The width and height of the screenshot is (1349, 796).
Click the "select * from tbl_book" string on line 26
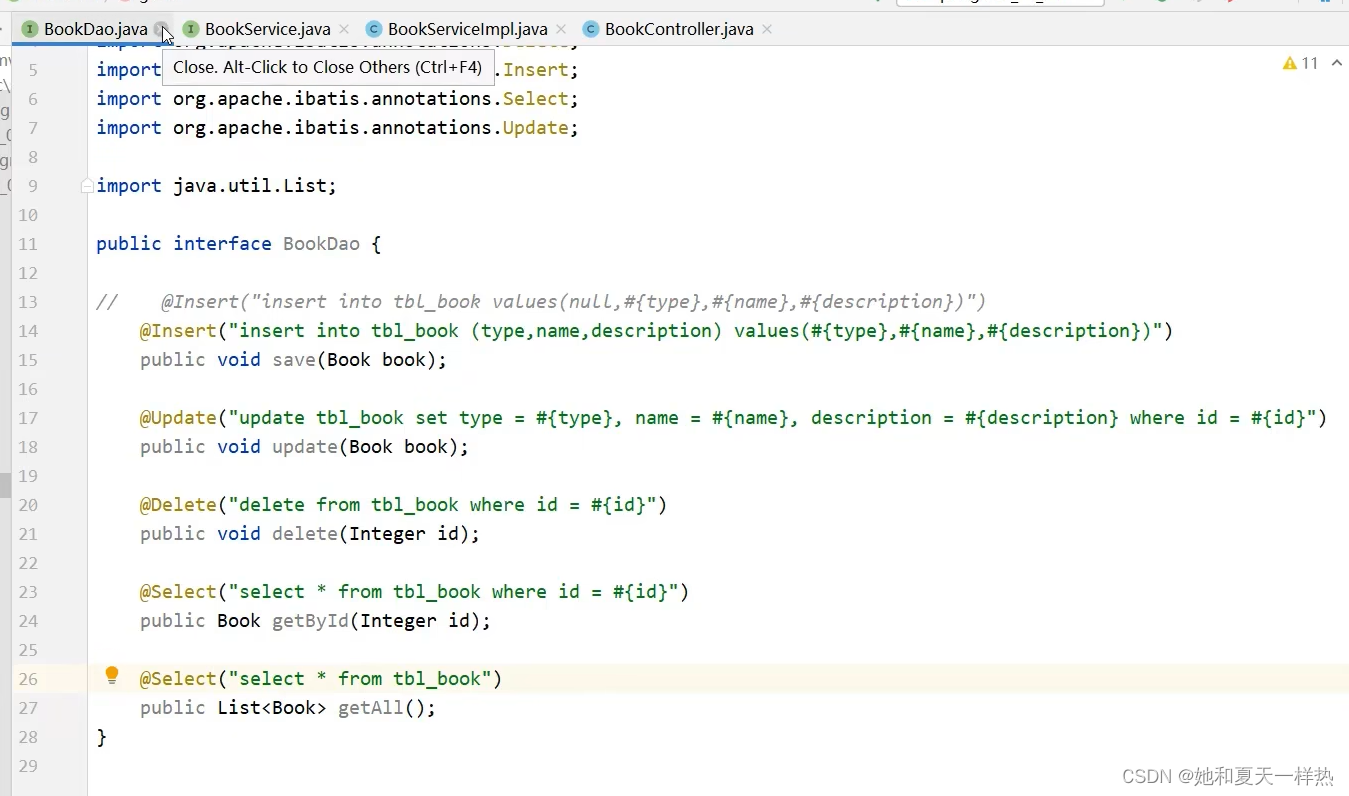pyautogui.click(x=360, y=679)
